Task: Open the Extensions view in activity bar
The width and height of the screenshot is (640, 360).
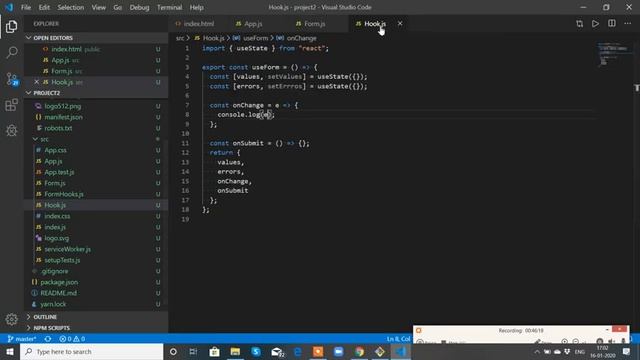Action: 11,105
